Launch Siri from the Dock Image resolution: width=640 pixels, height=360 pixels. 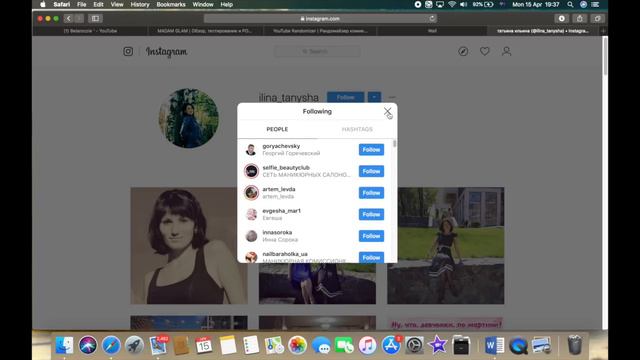tap(88, 345)
